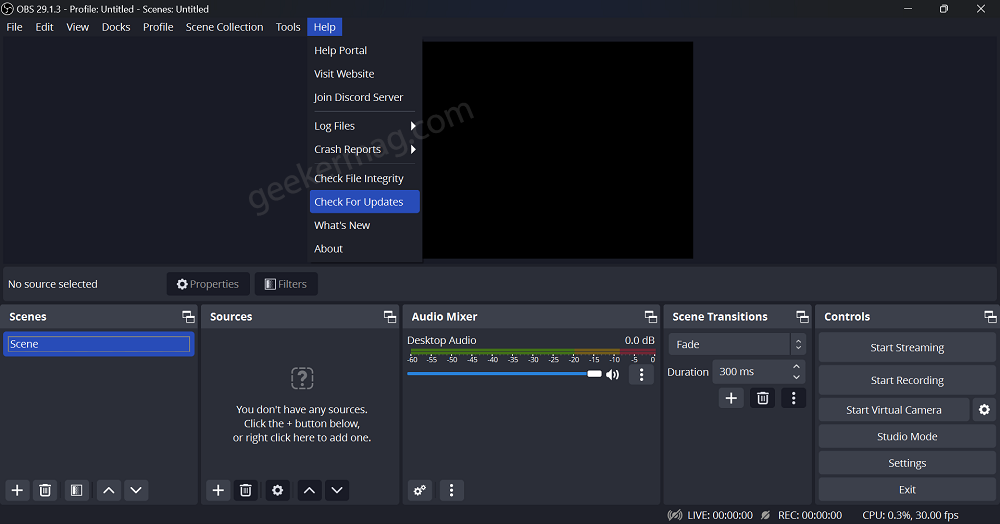Screen dimensions: 1000x524
Task: Expand Log Files submenu
Action: [364, 126]
